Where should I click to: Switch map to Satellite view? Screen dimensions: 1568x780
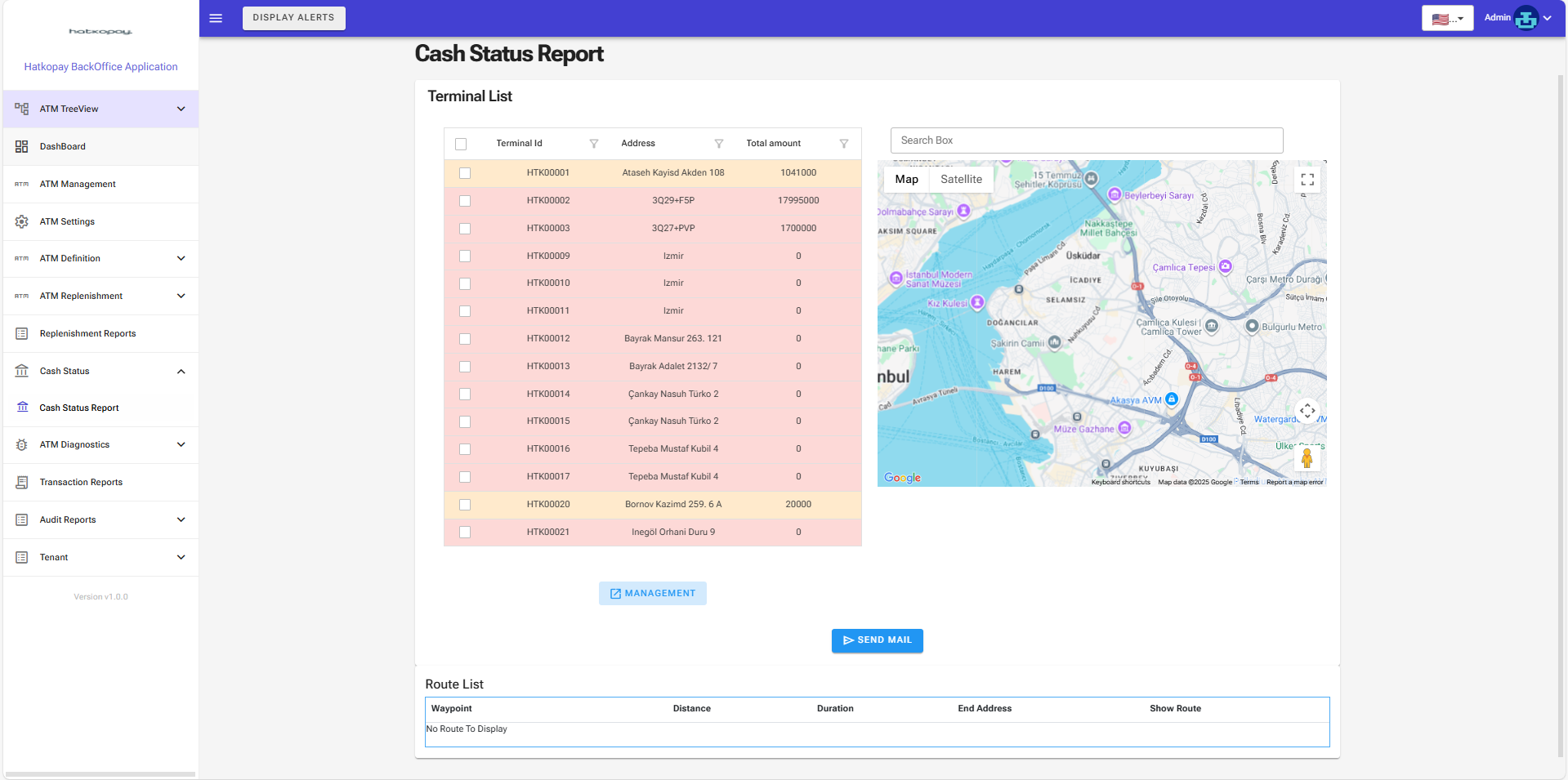pyautogui.click(x=961, y=180)
